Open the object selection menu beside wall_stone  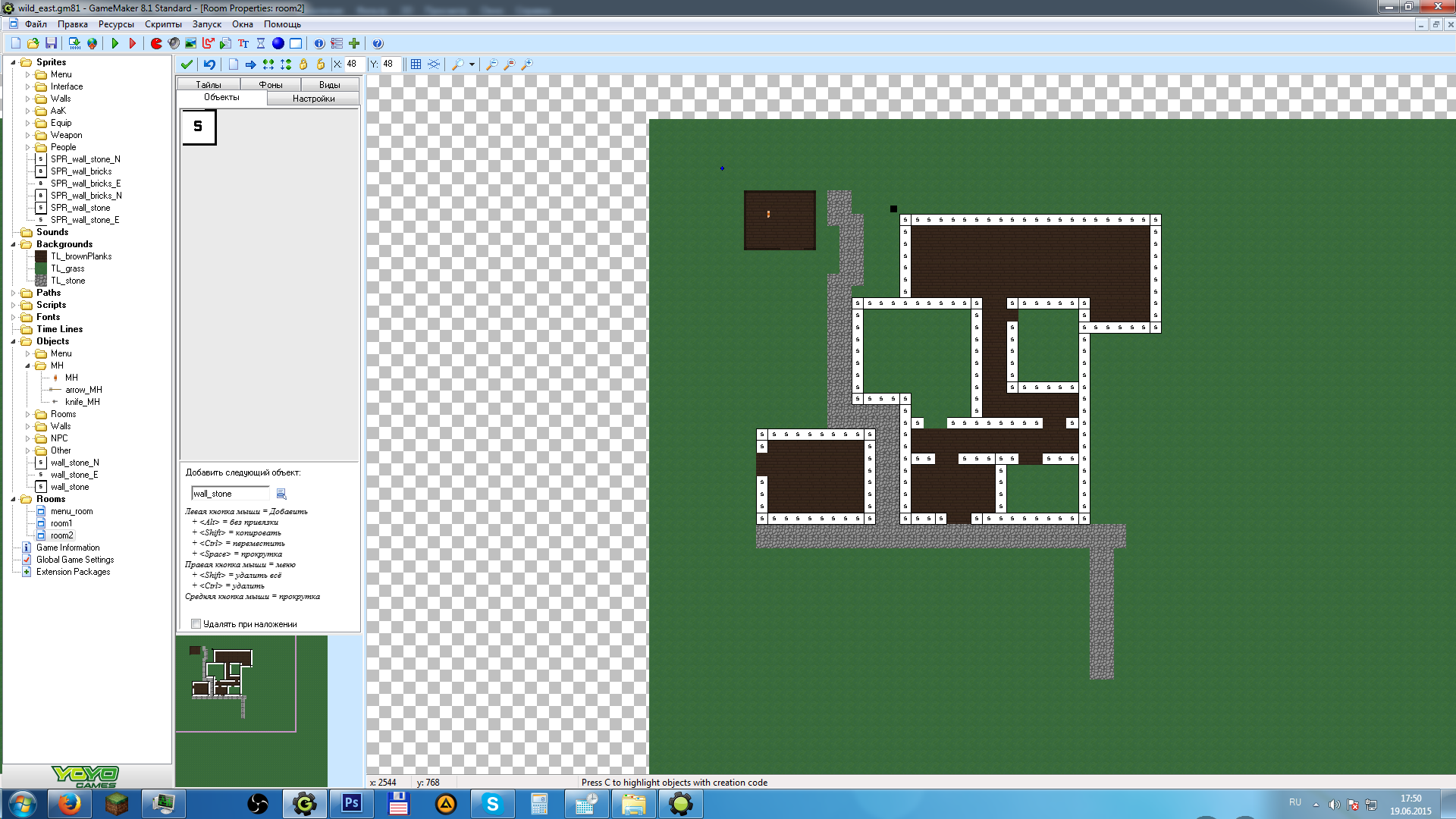281,494
